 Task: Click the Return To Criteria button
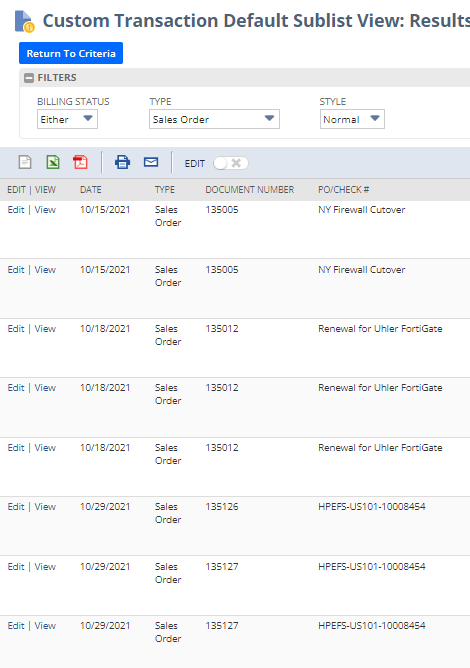click(71, 53)
